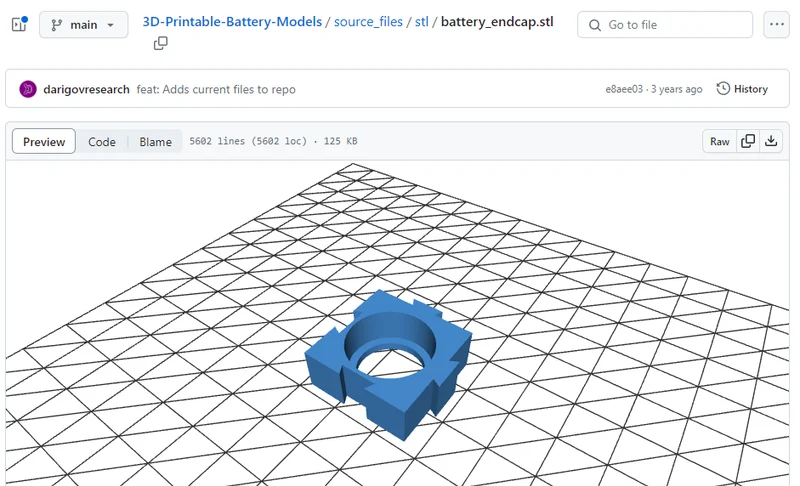Open 3D-Printable-Battery-Models repository link

[x=232, y=22]
